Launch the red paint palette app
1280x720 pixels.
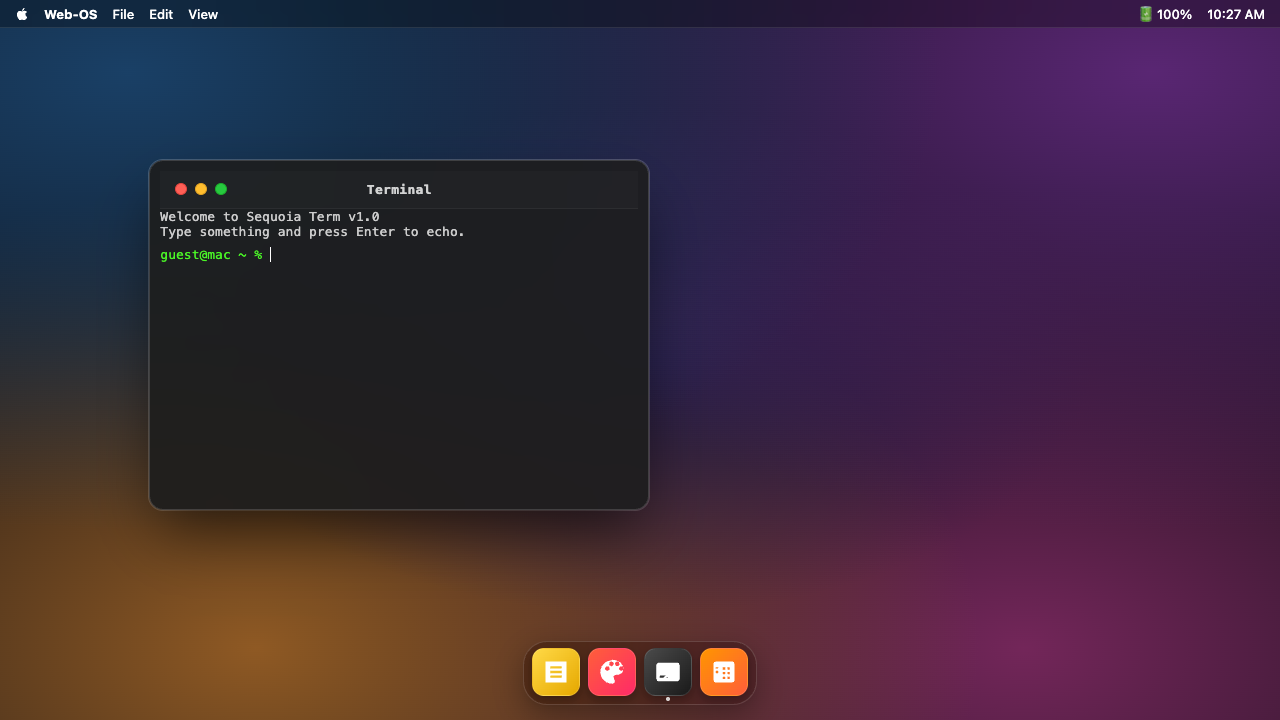(x=612, y=672)
